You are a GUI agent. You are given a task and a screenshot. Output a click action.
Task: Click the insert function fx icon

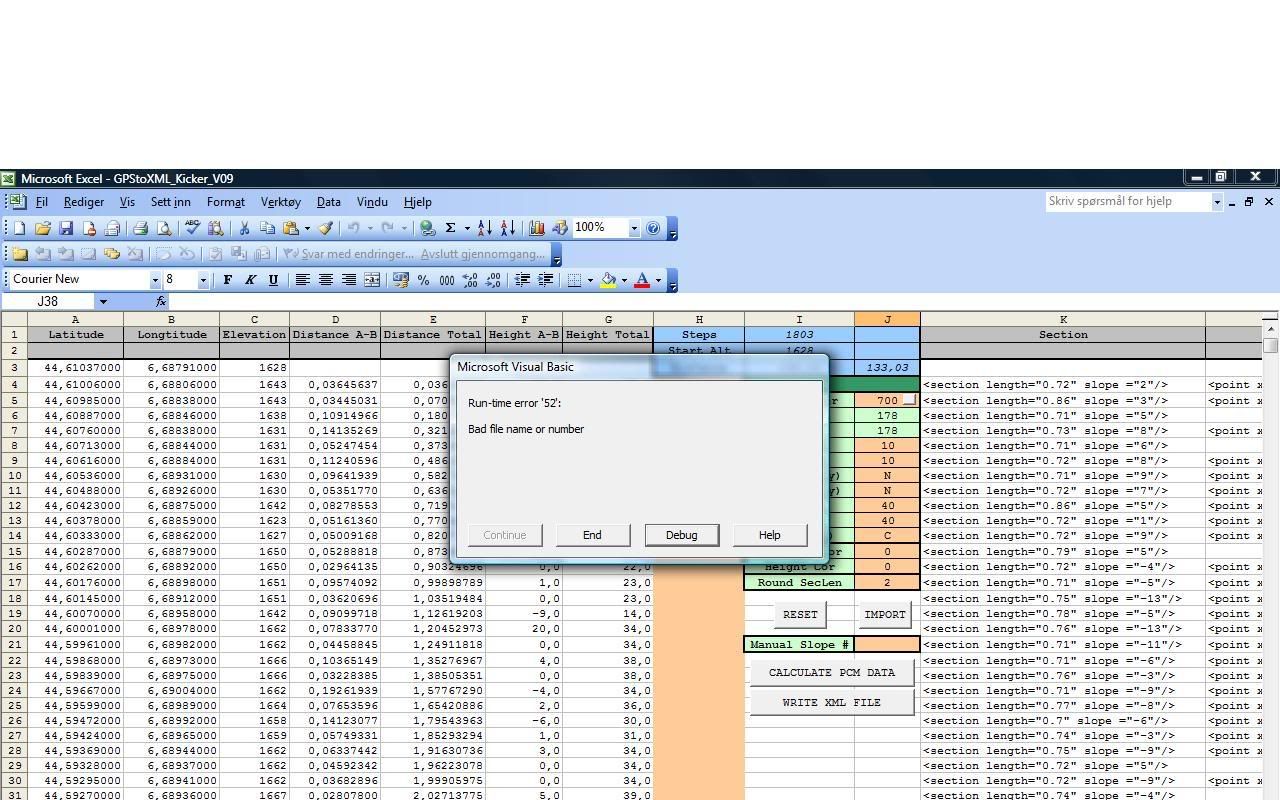click(x=161, y=301)
